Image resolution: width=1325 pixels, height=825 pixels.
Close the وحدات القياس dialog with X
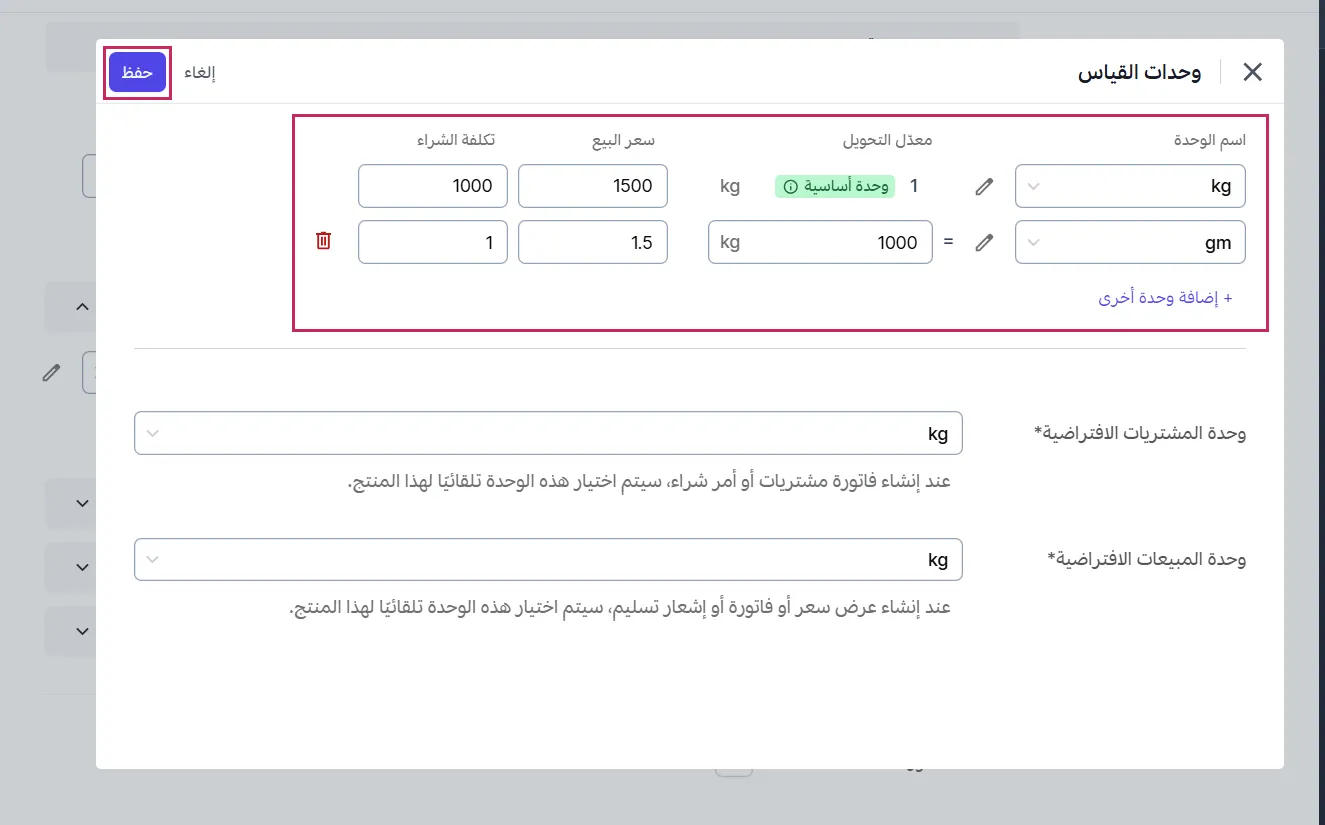click(x=1252, y=71)
